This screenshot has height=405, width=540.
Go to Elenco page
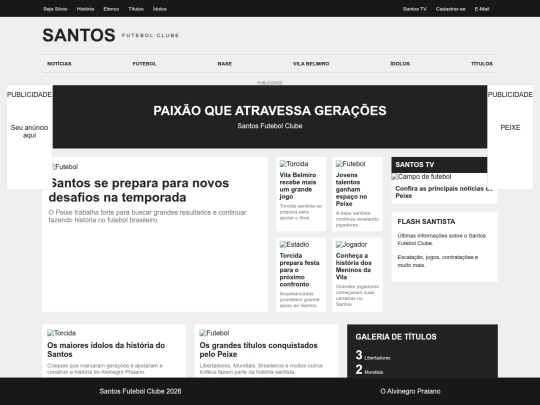tap(111, 9)
